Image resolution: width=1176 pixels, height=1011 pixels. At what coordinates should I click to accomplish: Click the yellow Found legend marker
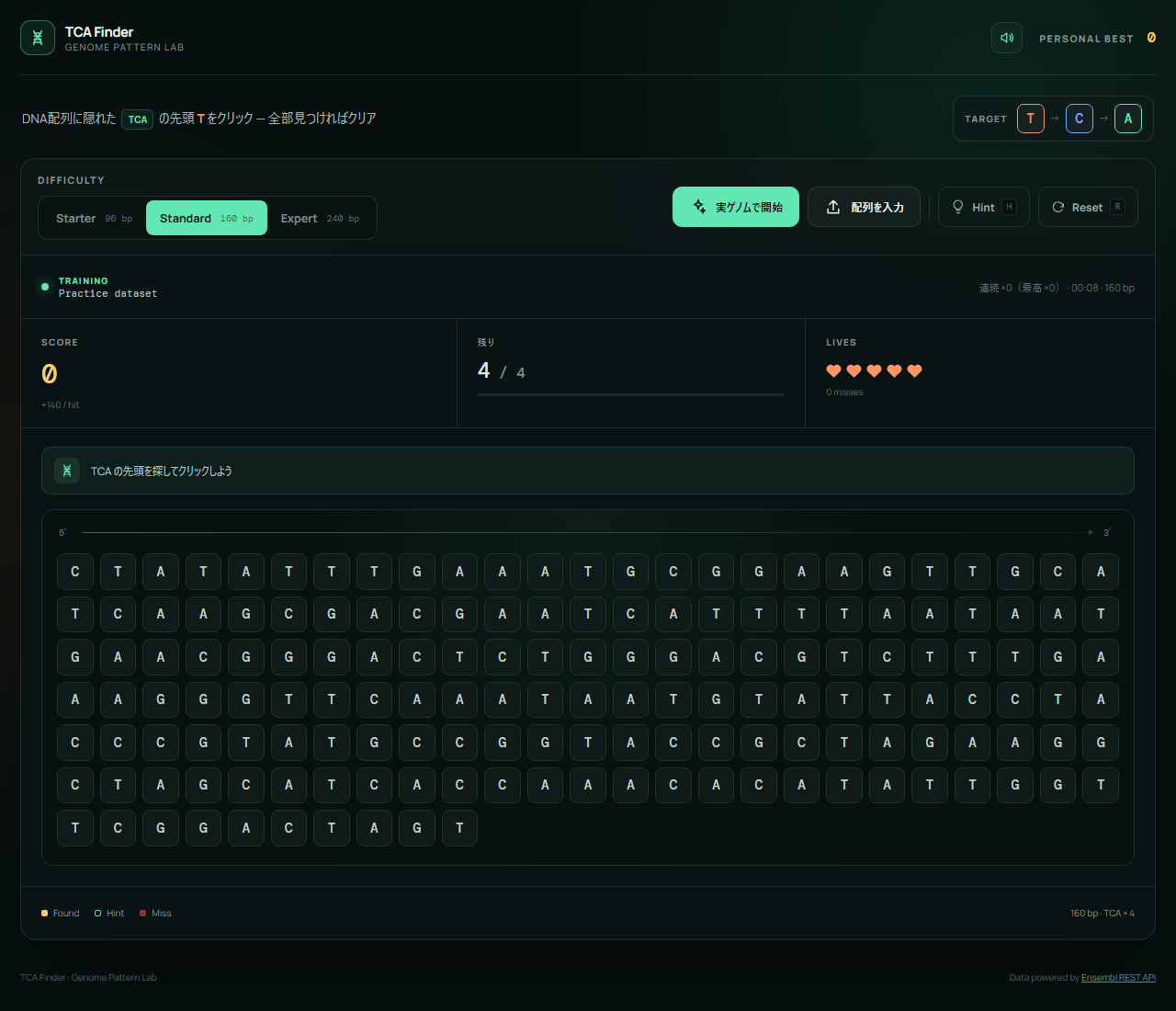(x=44, y=913)
